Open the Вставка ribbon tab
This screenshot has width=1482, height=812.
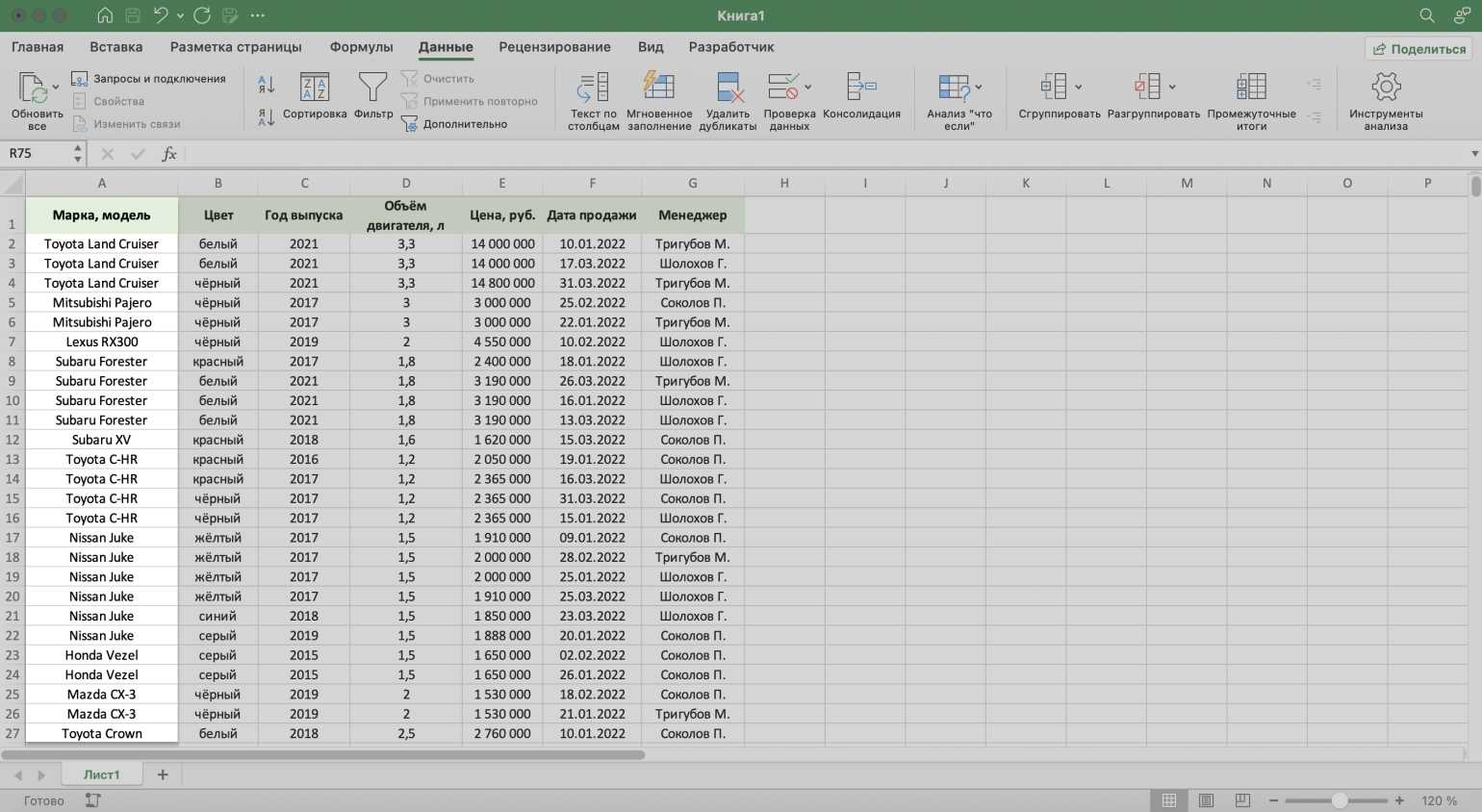tap(115, 47)
